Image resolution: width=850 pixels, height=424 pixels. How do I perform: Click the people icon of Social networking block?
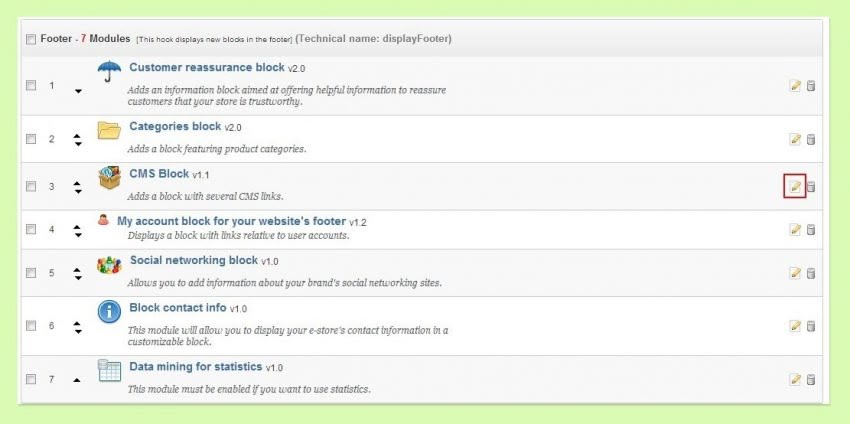tap(109, 265)
